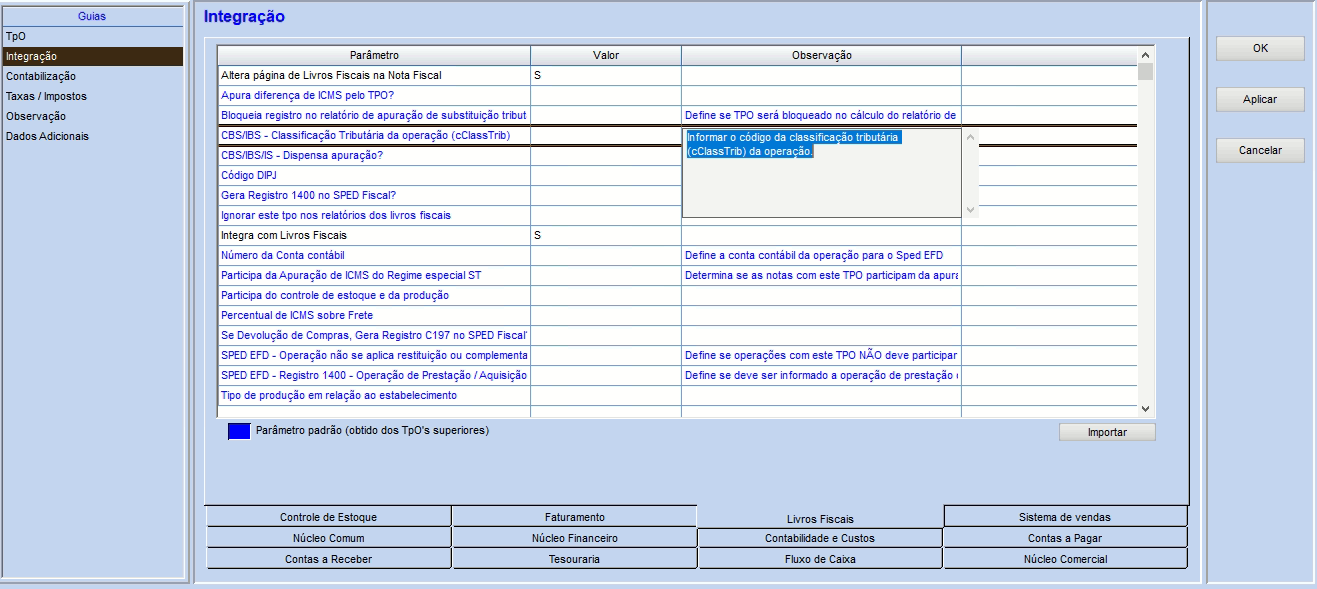Image resolution: width=1317 pixels, height=589 pixels.
Task: Click the Cancelar button
Action: coord(1259,150)
